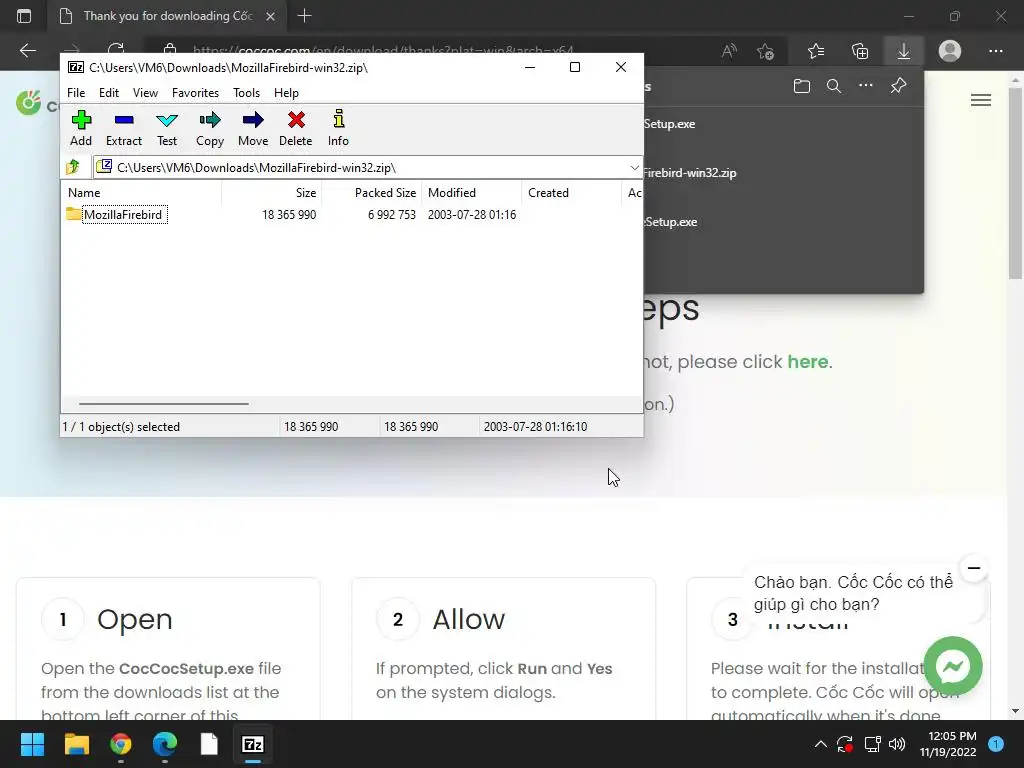
Task: Open downloads folder icon in Edge downloads panel
Action: click(x=801, y=86)
